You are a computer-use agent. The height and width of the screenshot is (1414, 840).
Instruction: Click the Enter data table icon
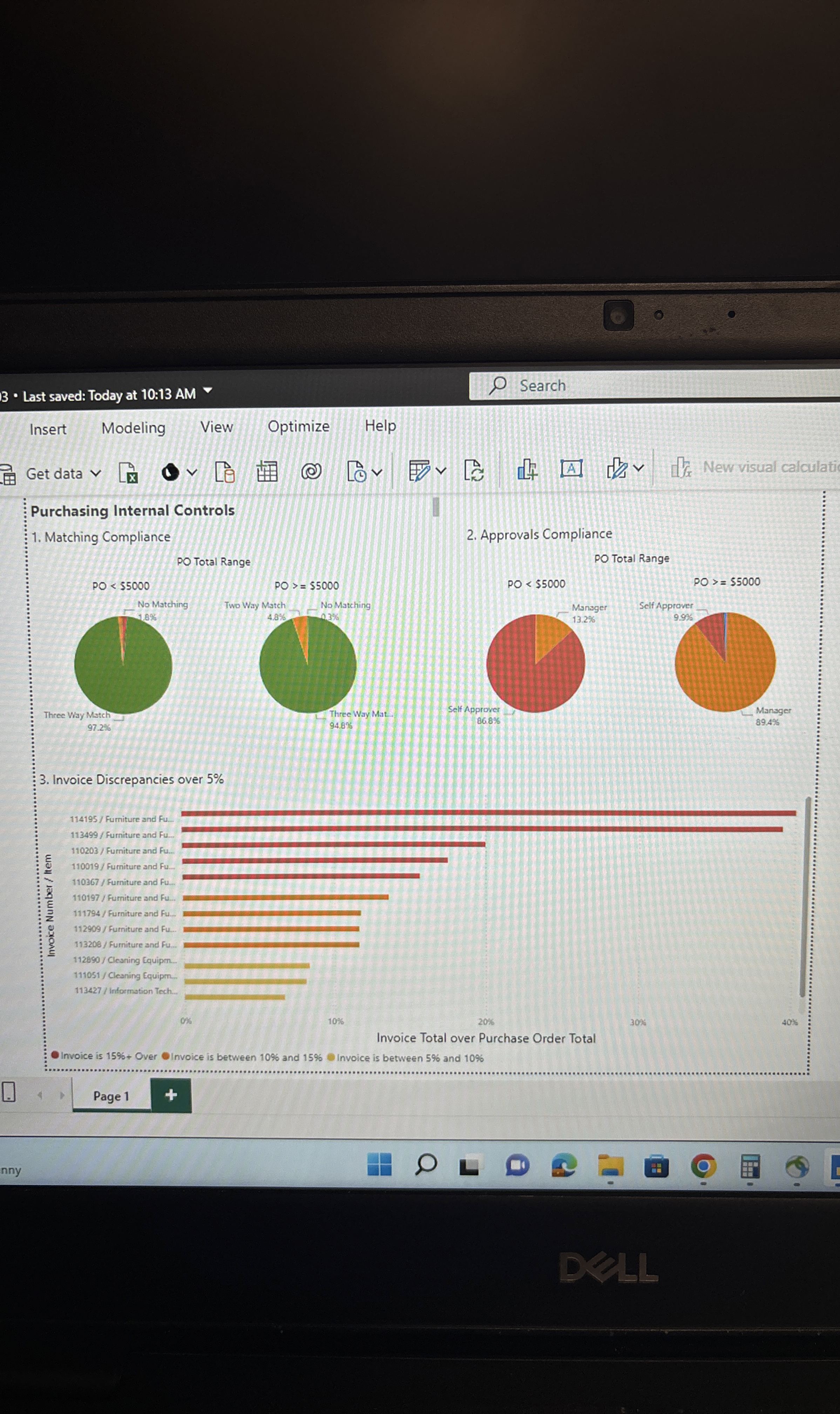[266, 471]
